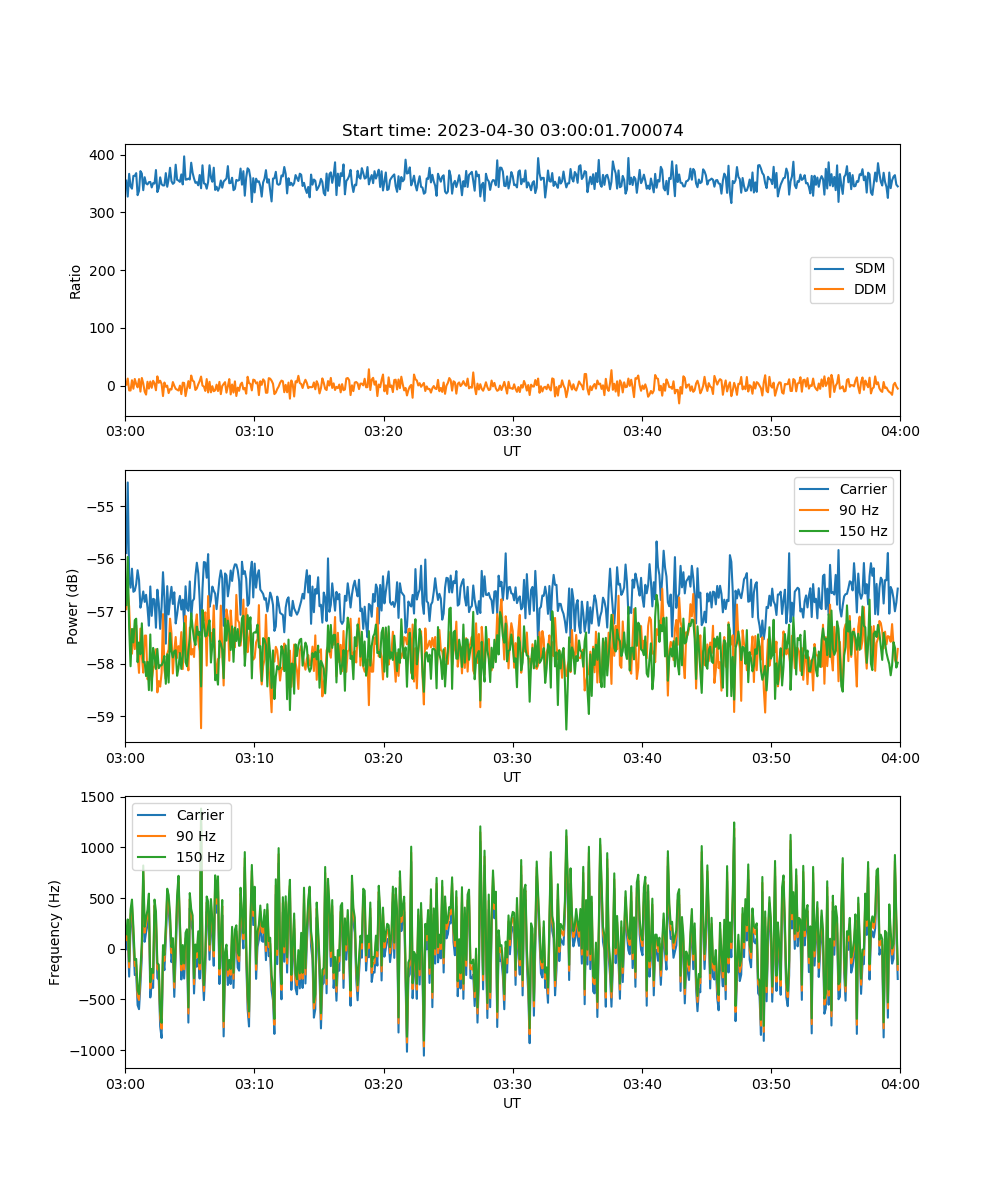This screenshot has width=1000, height=1200.
Task: Click the 03:00 tick under the Frequency plot
Action: point(125,1083)
